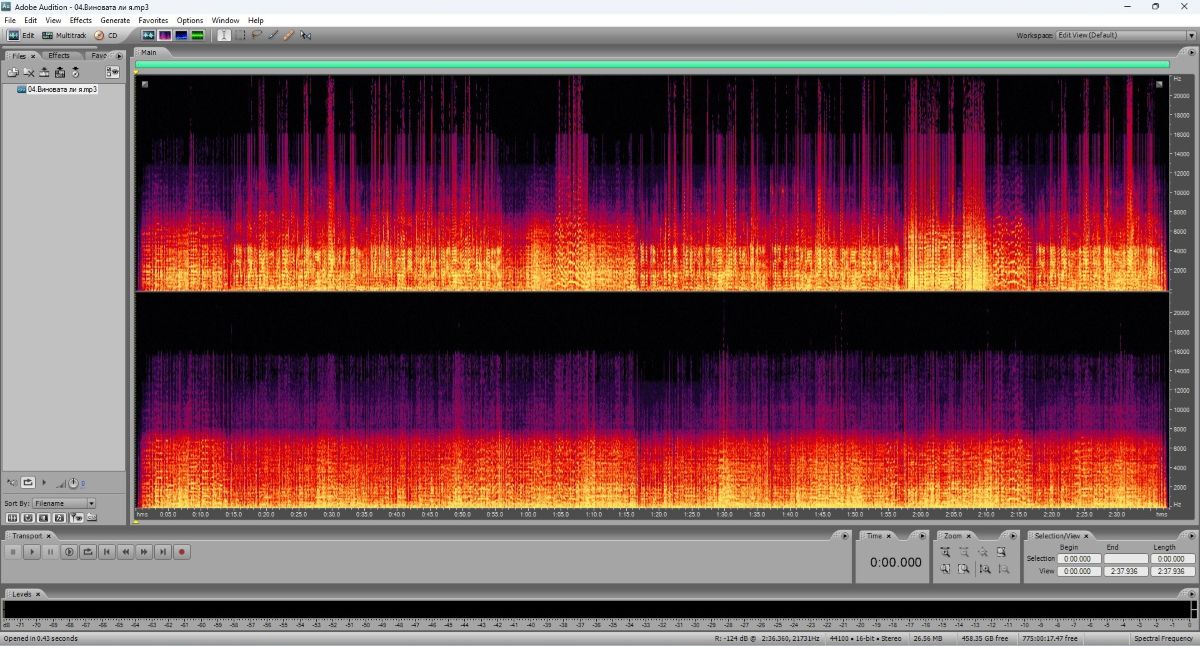Toggle Show MIDI Files filter
Viewport: 1200px width, 646px height.
coord(60,517)
